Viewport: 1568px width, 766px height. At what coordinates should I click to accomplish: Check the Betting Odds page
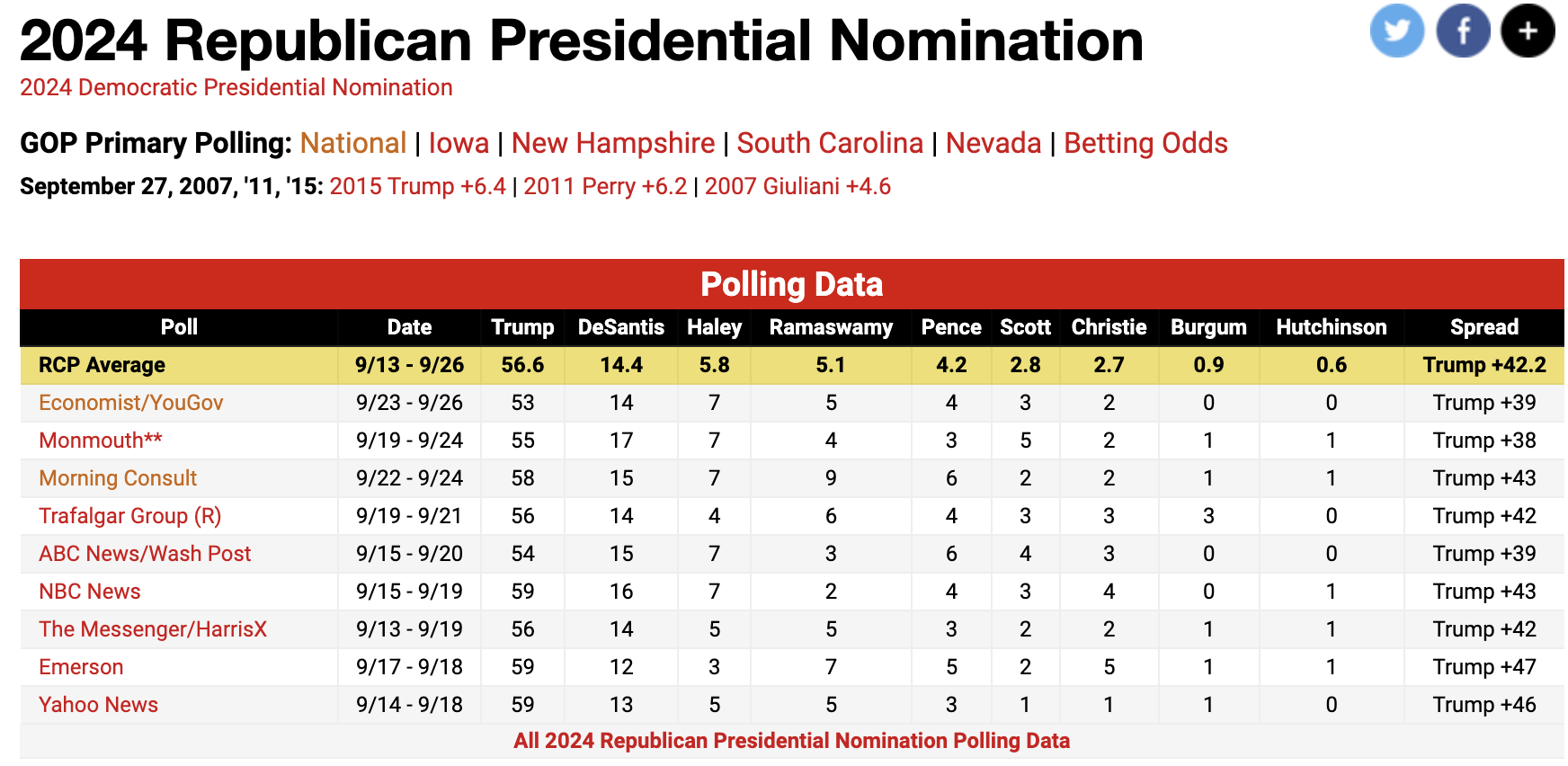(1145, 142)
